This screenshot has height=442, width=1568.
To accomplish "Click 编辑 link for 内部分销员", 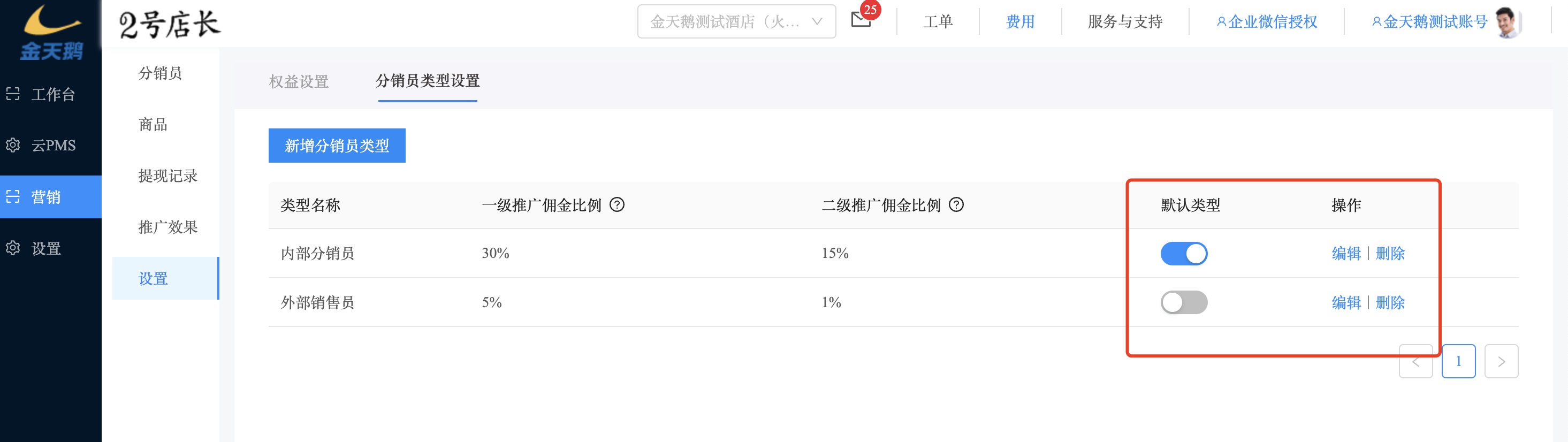I will 1346,253.
